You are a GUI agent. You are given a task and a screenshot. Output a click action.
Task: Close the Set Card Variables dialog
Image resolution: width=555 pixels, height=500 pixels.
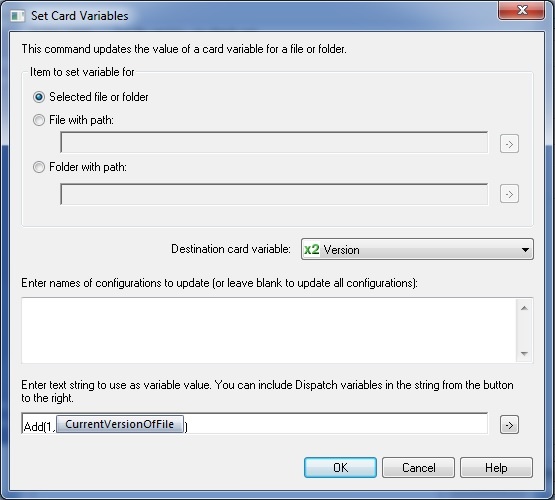522,10
